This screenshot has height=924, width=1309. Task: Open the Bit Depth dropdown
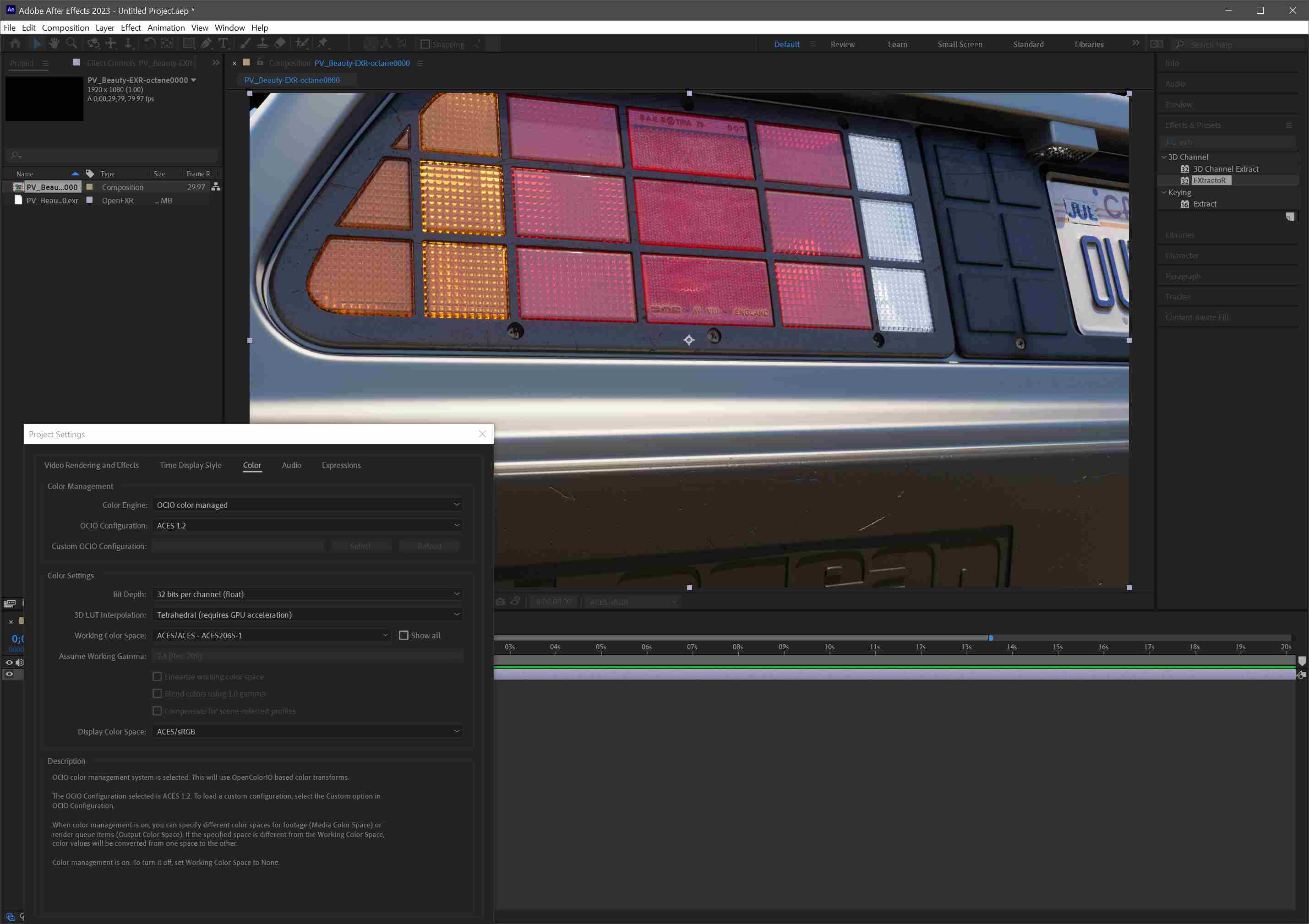tap(307, 593)
